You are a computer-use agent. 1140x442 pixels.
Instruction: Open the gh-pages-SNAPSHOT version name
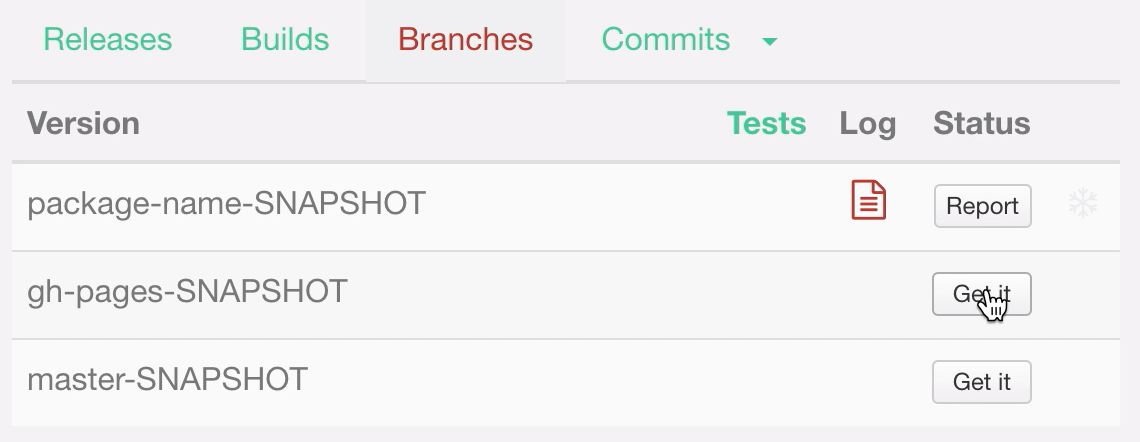tap(187, 291)
